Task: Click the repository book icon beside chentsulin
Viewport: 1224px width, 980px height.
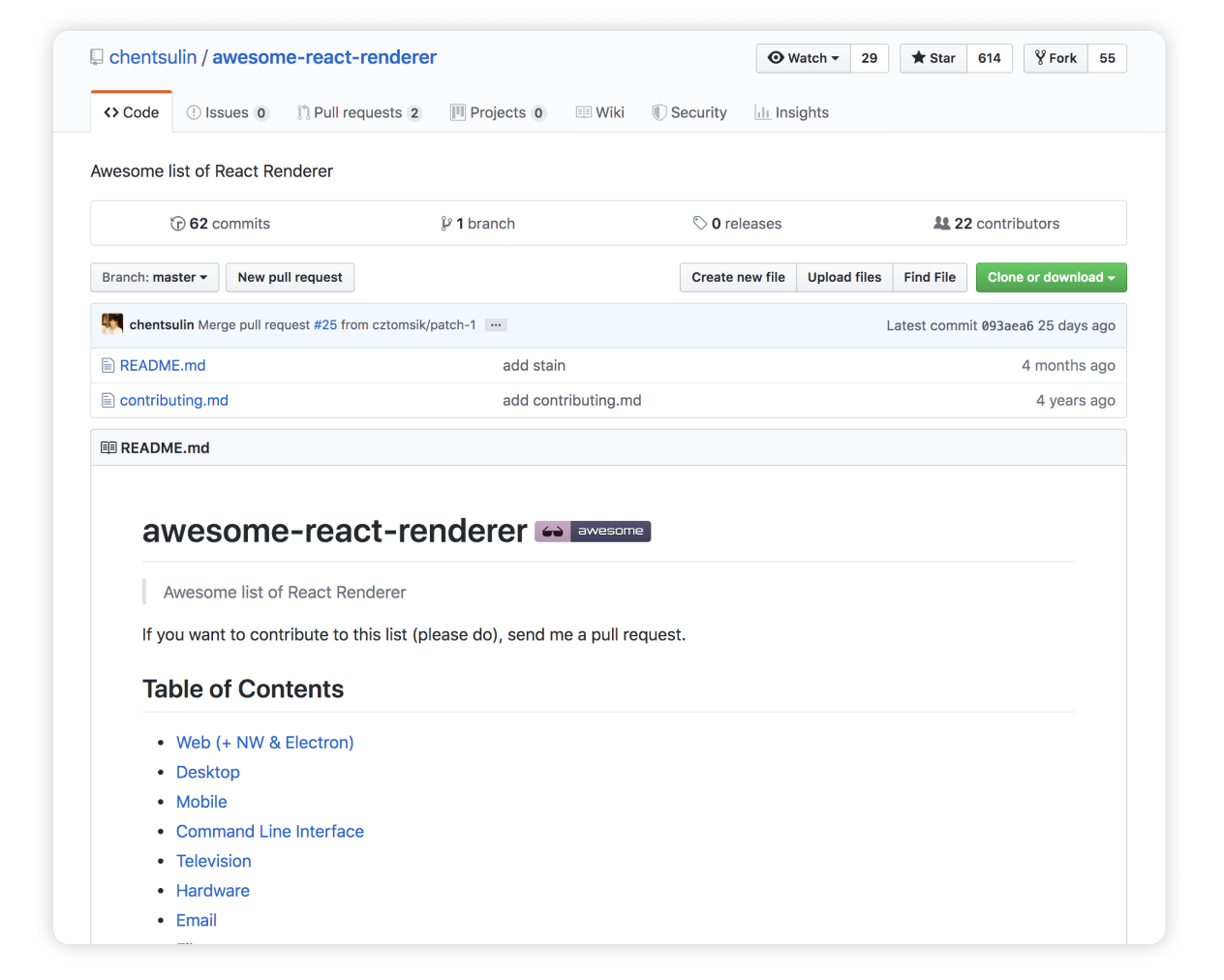Action: pyautogui.click(x=97, y=58)
